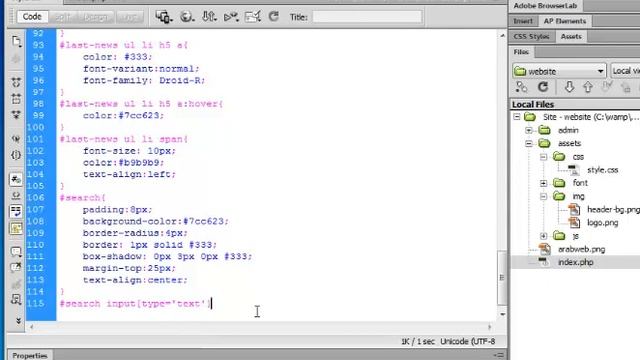Collapse the img folder
This screenshot has width=640, height=360.
[544, 196]
